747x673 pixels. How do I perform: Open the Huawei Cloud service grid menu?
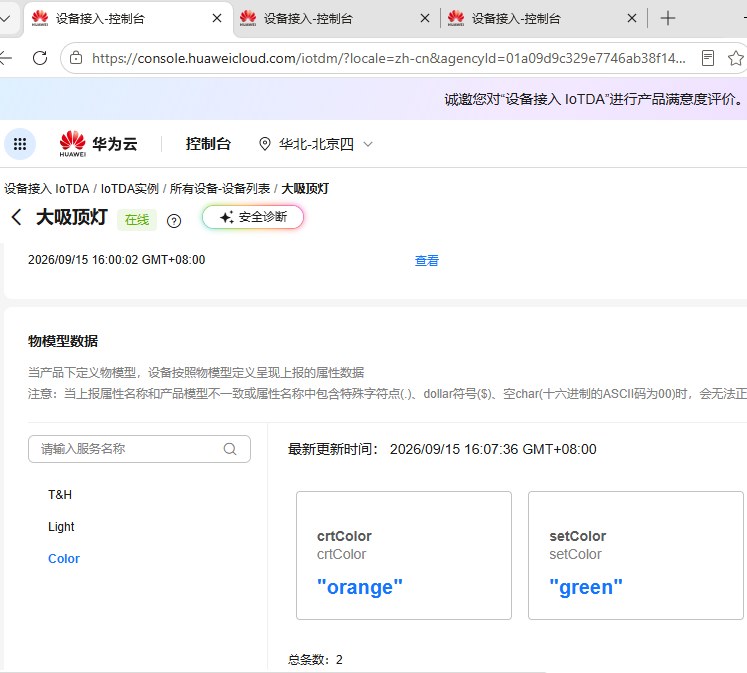pyautogui.click(x=20, y=144)
